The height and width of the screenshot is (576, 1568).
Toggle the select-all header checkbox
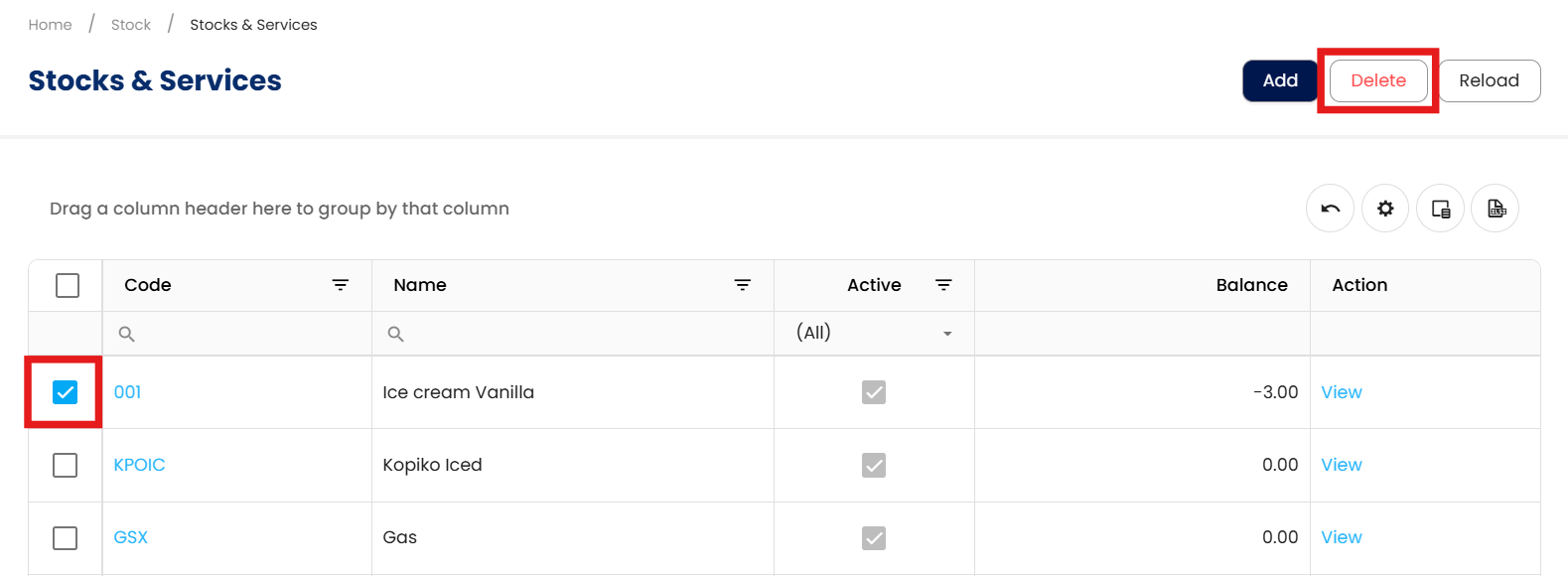pyautogui.click(x=68, y=285)
